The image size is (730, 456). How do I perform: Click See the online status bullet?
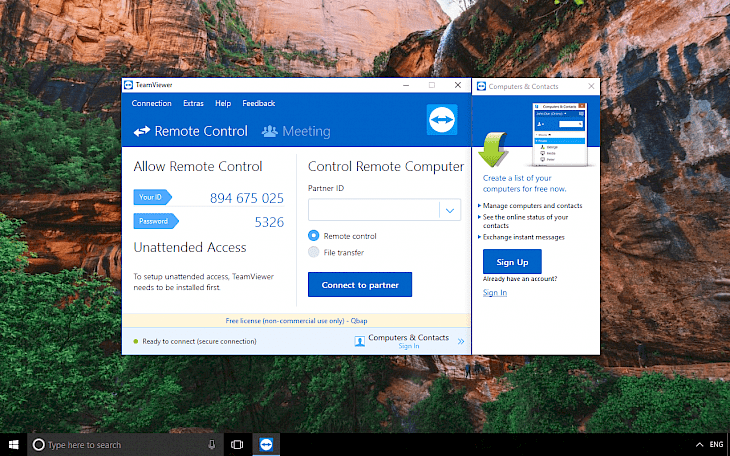525,221
